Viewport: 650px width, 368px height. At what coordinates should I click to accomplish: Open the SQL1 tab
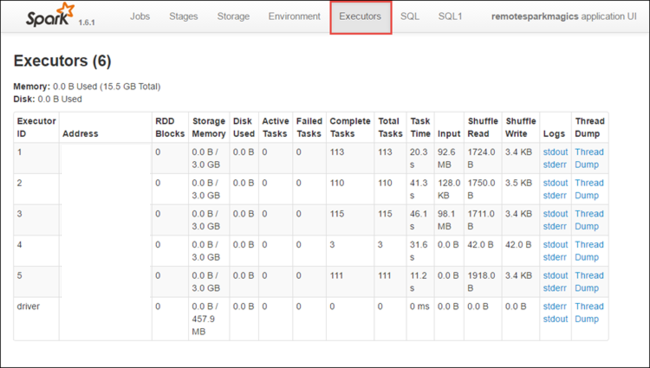450,17
